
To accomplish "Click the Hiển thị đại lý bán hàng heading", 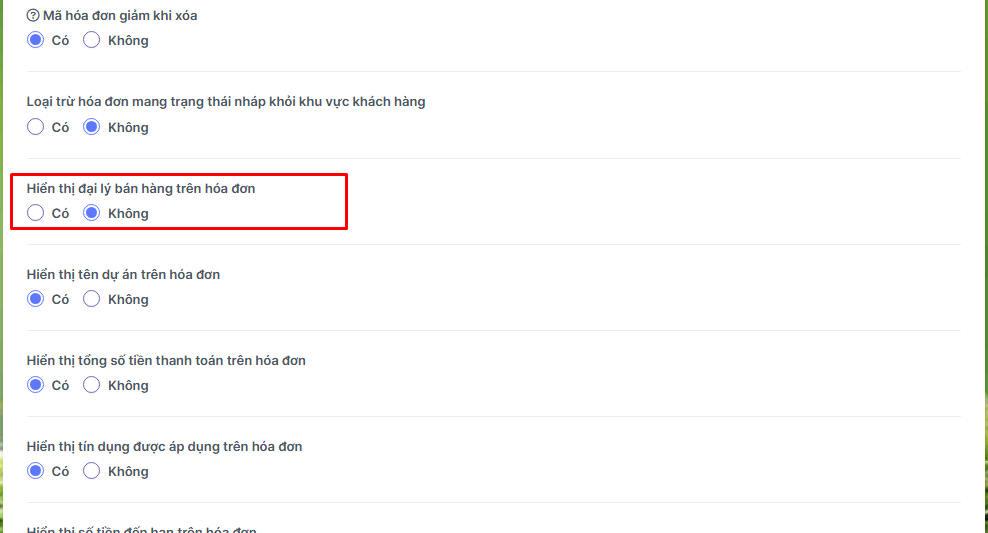I will coord(141,188).
